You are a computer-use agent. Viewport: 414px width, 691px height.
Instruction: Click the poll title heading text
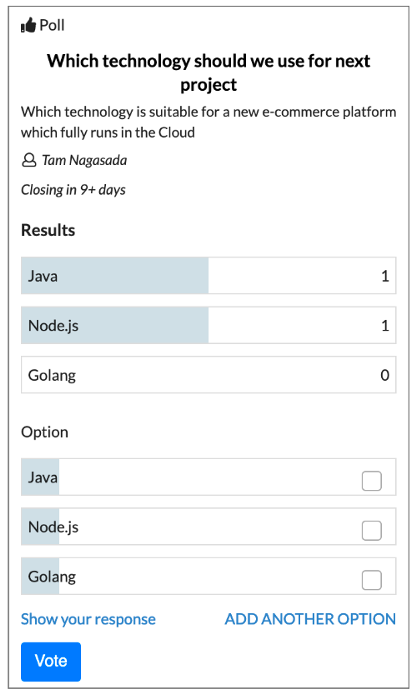[209, 73]
